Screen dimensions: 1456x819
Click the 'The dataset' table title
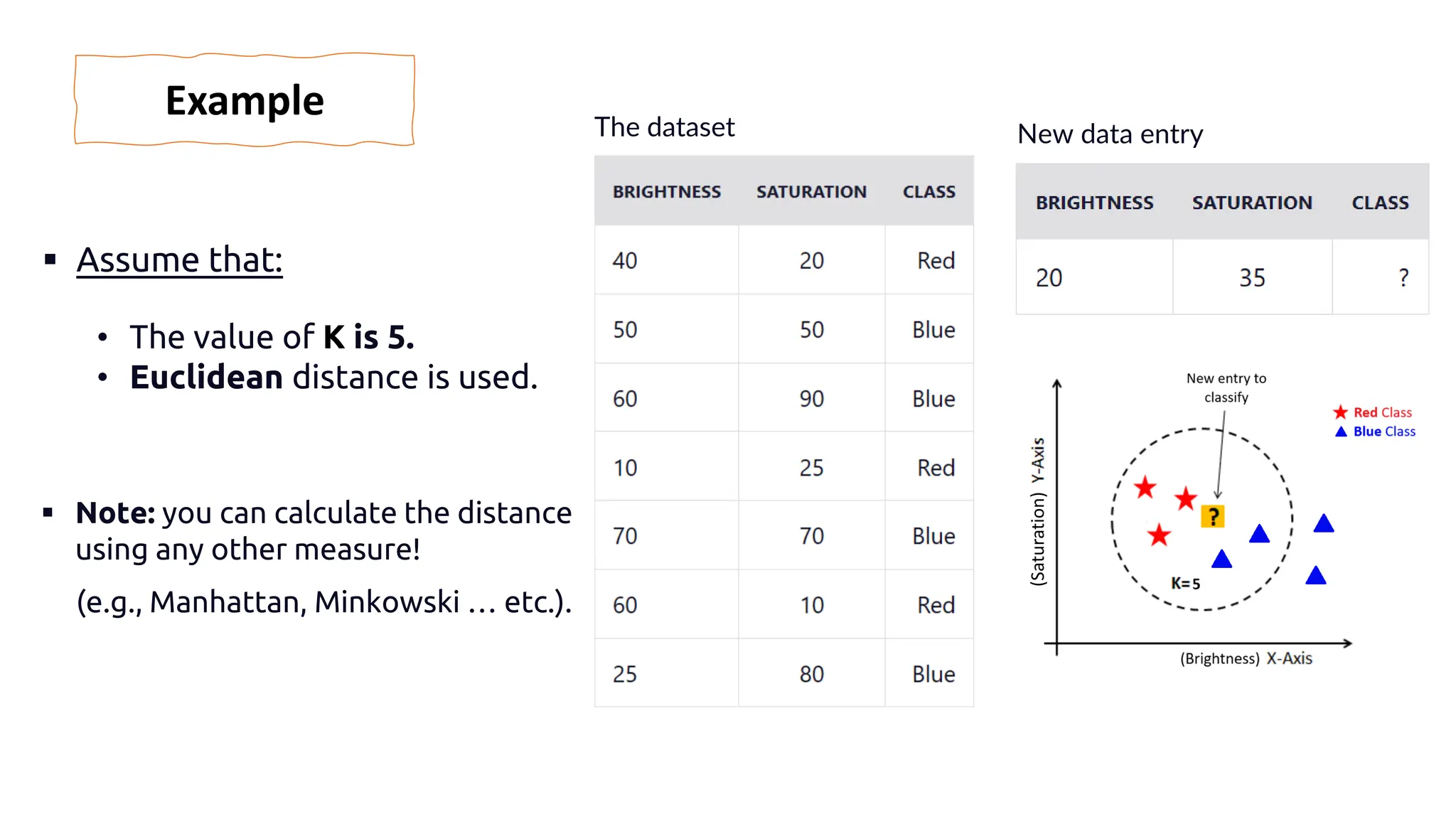tap(664, 127)
